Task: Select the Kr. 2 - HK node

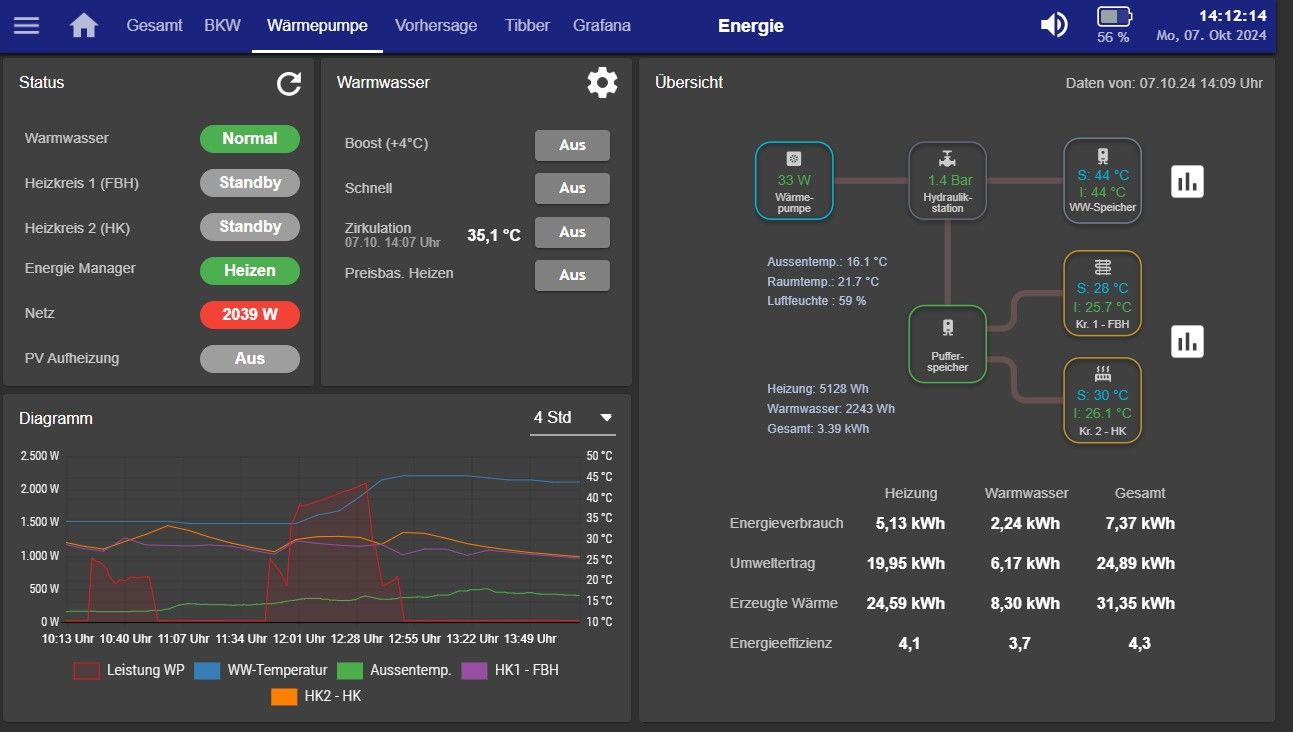Action: [1102, 400]
